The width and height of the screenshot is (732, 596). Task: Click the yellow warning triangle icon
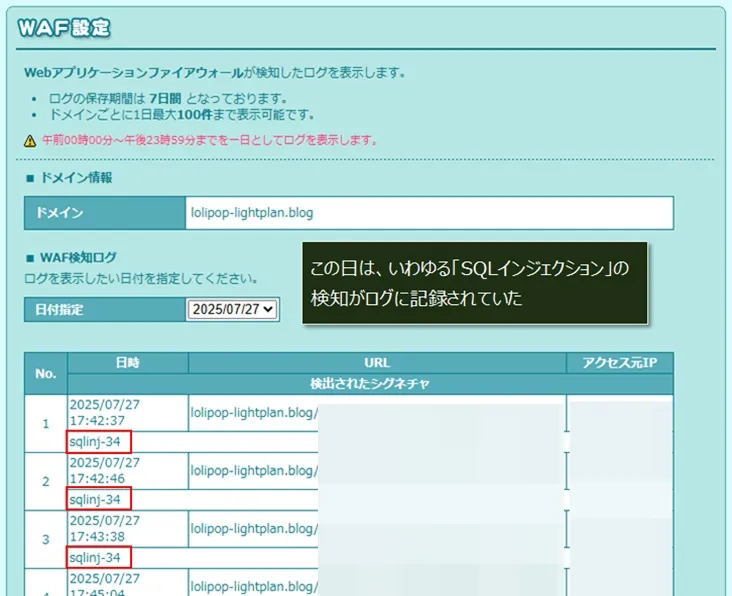click(30, 141)
